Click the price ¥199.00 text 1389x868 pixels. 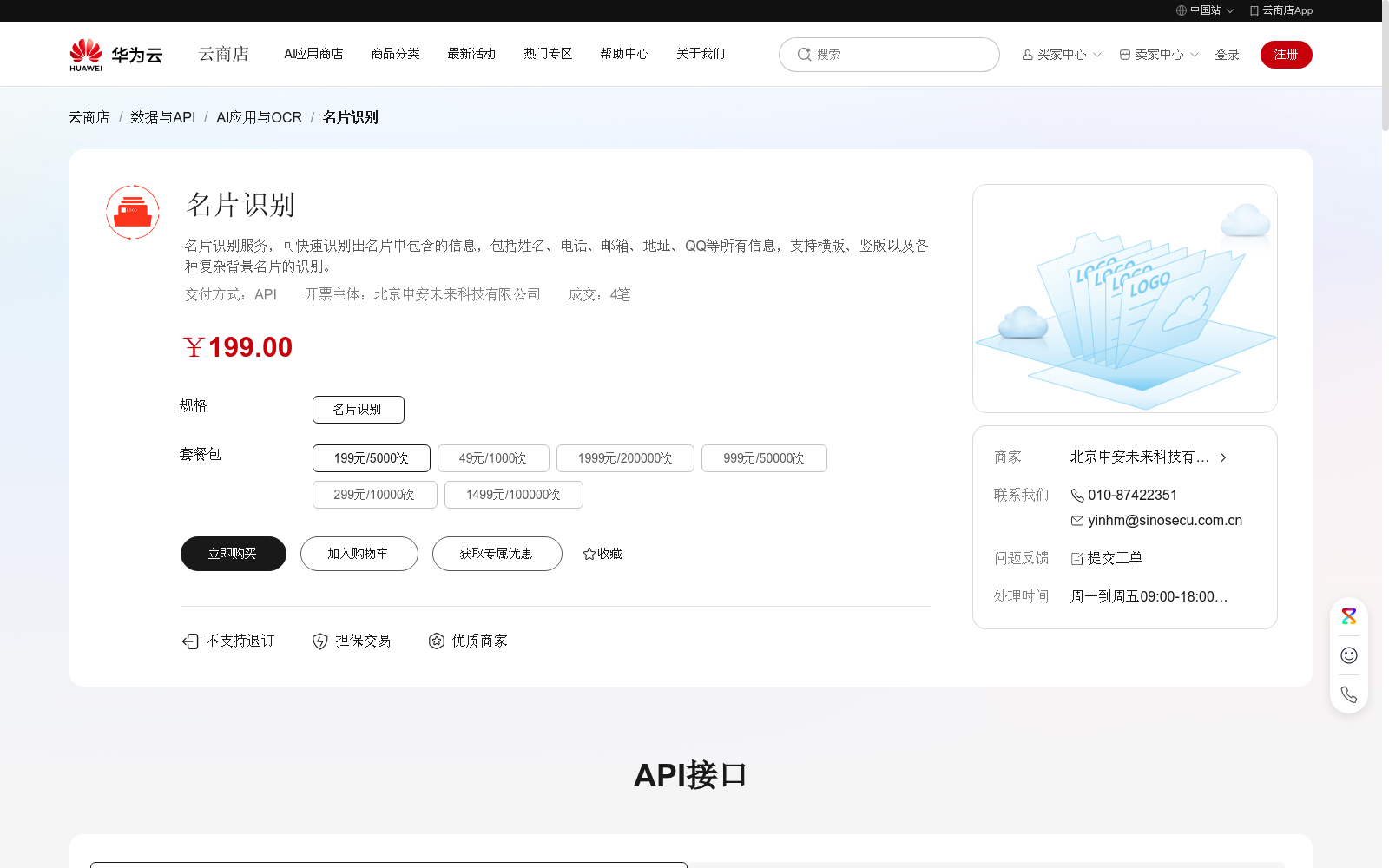click(x=238, y=347)
